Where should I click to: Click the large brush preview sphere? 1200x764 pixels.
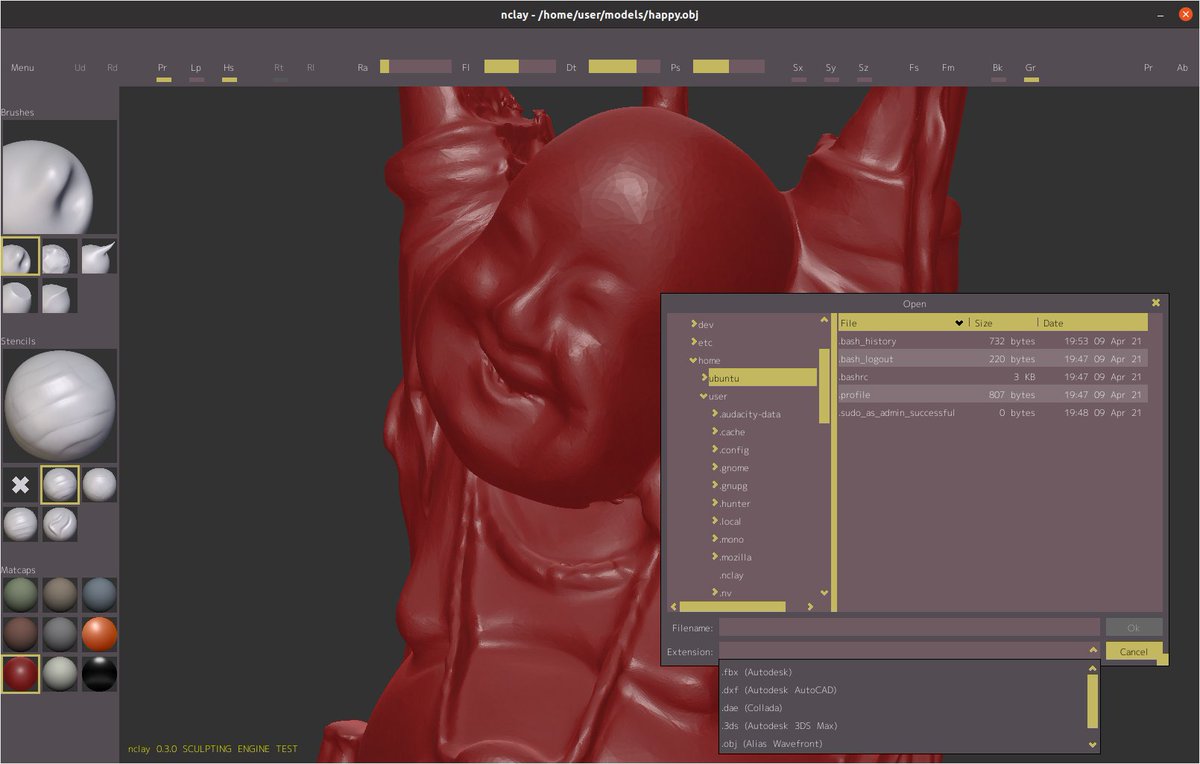[x=59, y=178]
